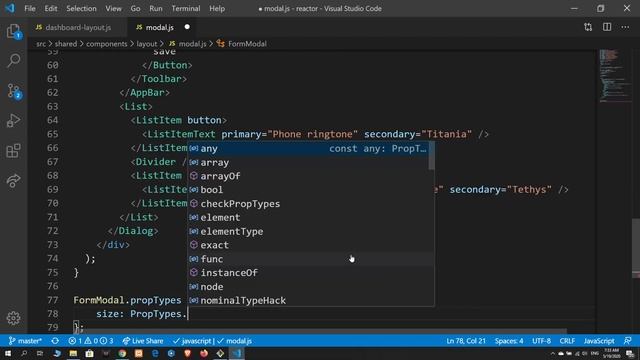Open the Extensions view
The height and width of the screenshot is (360, 640).
(13, 151)
